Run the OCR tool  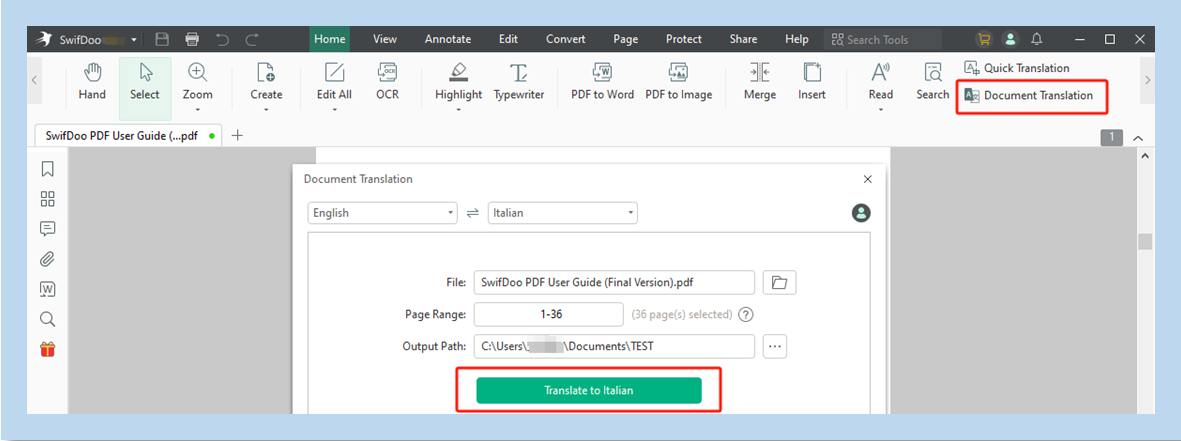387,82
